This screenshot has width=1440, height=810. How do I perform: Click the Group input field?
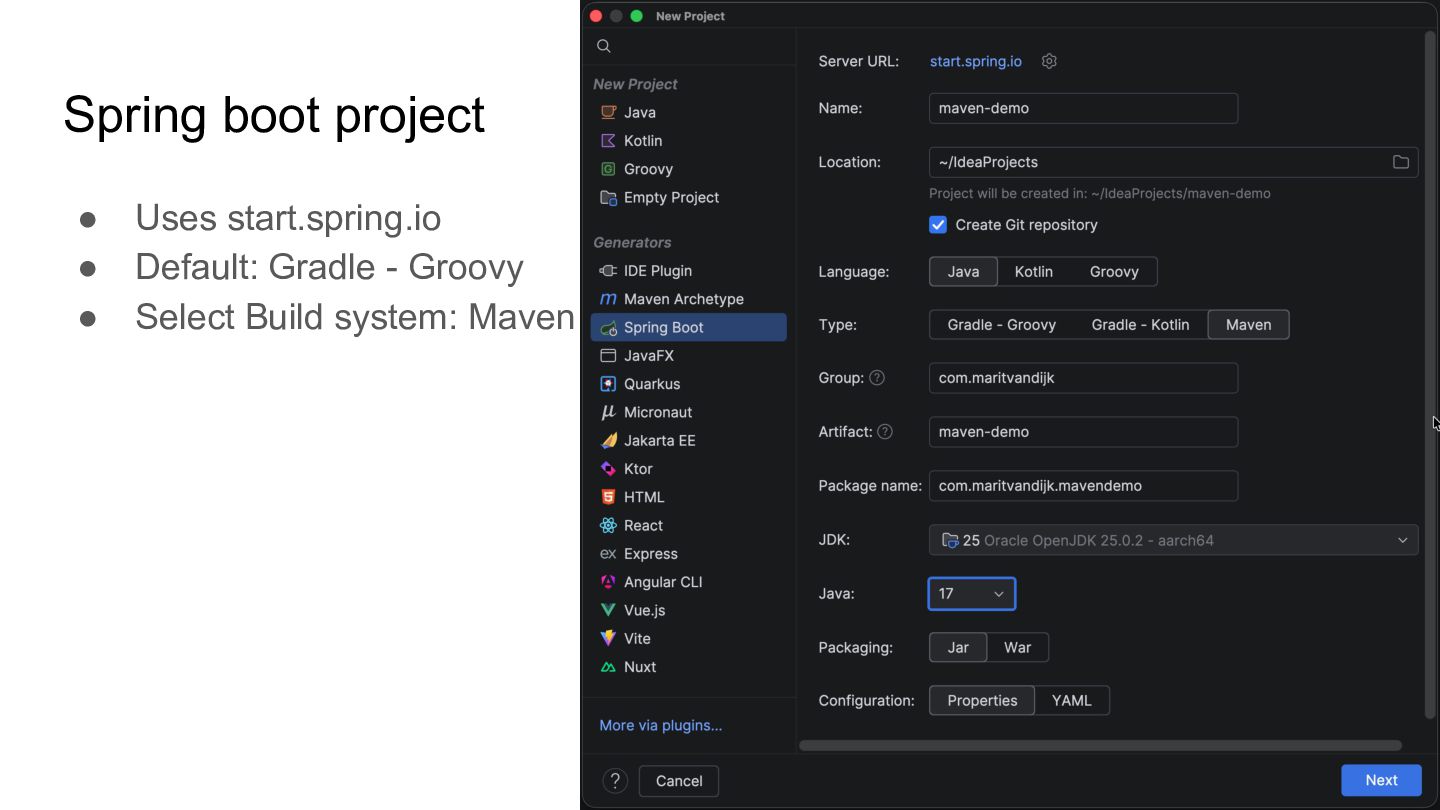click(x=1084, y=378)
